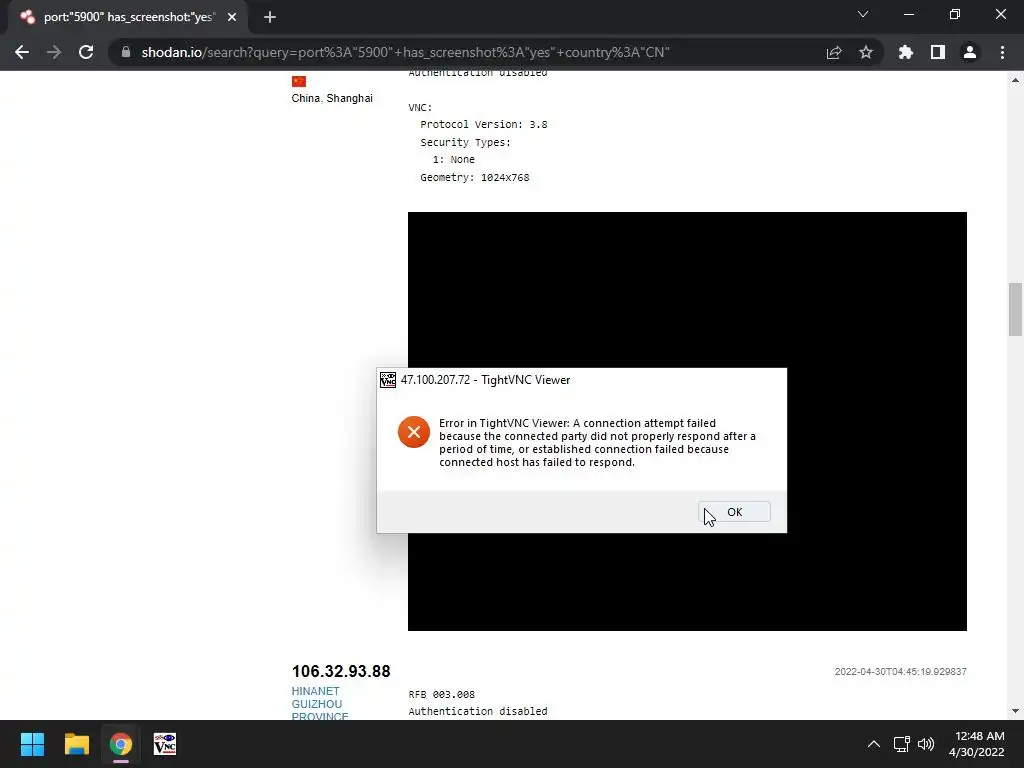Open the Chrome profile menu
1024x768 pixels.
(970, 52)
